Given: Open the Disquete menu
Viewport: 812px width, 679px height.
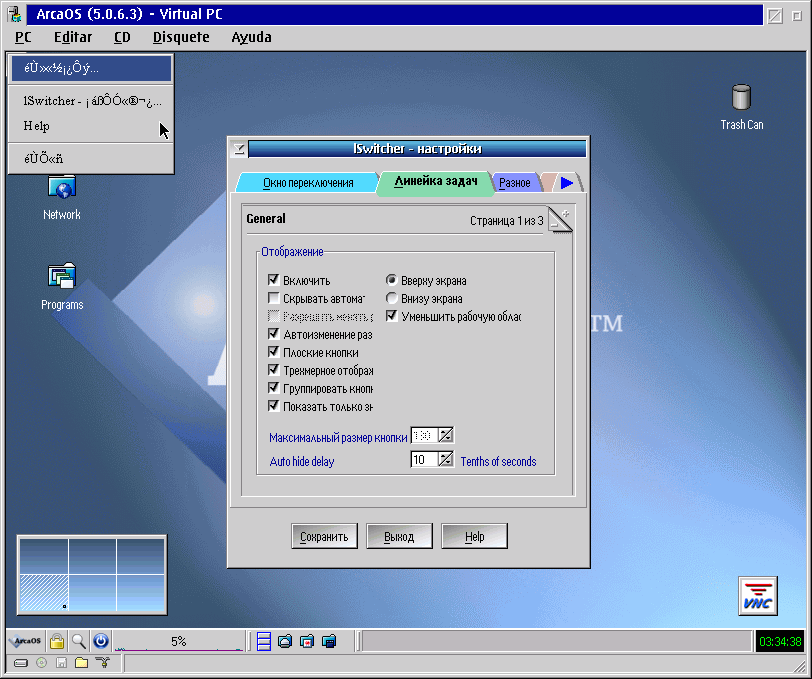Looking at the screenshot, I should coord(181,37).
